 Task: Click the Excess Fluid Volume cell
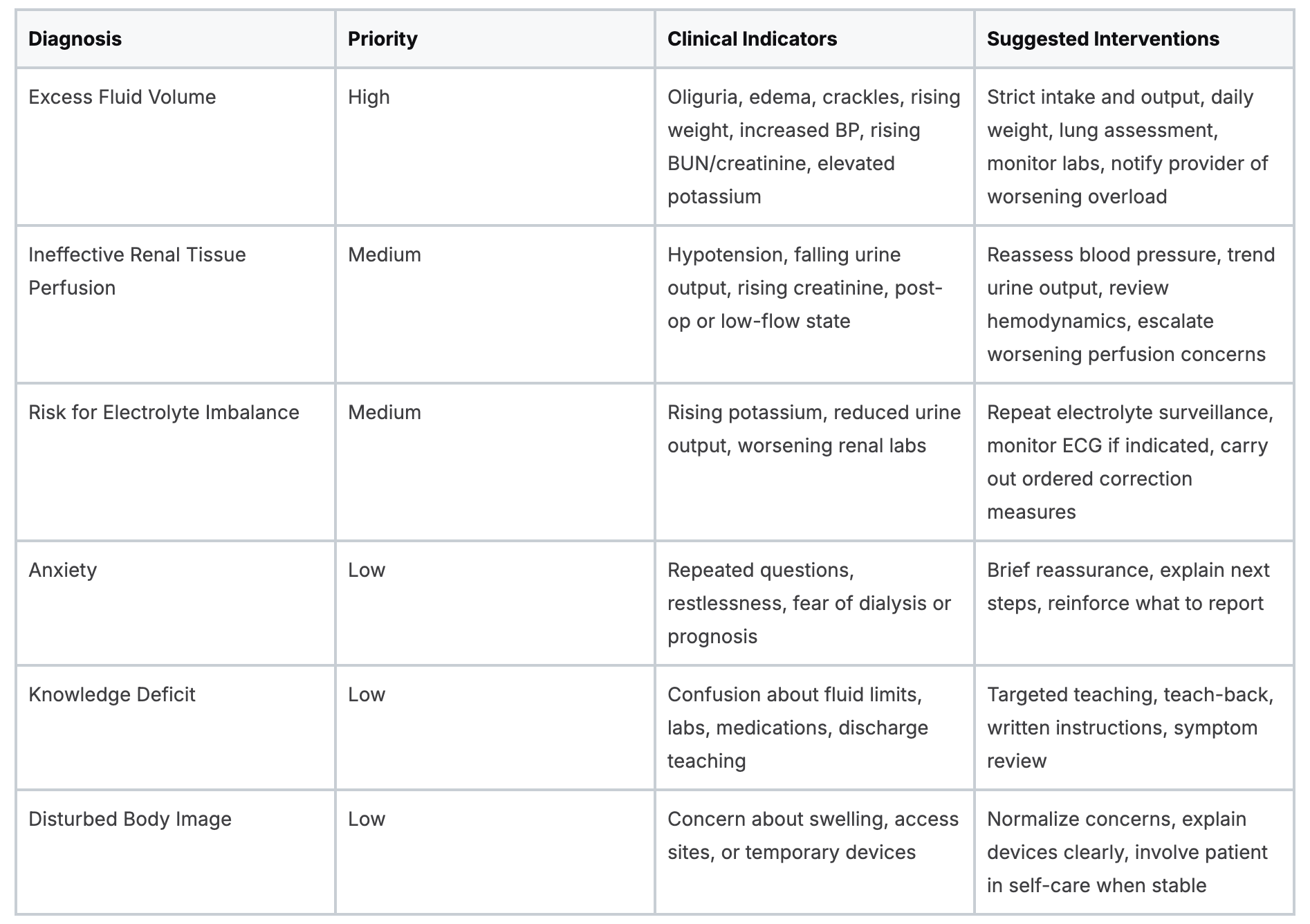point(176,147)
